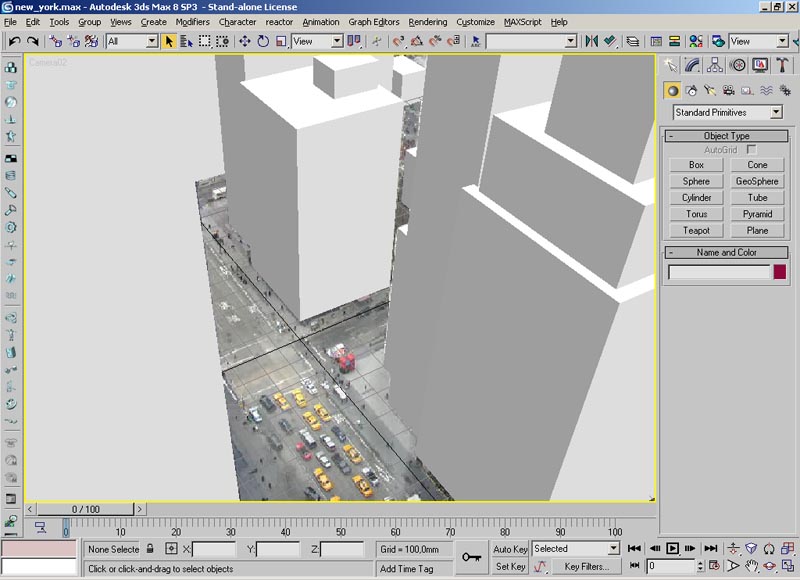Open the Modifiers menu
Viewport: 800px width, 580px height.
[x=192, y=21]
